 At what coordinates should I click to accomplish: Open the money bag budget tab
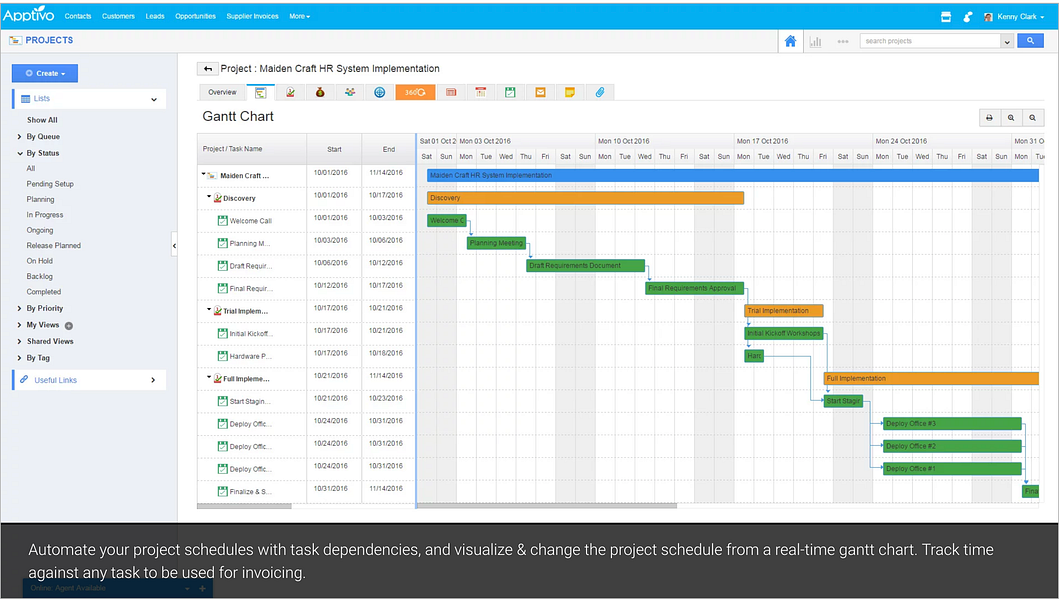tap(320, 93)
